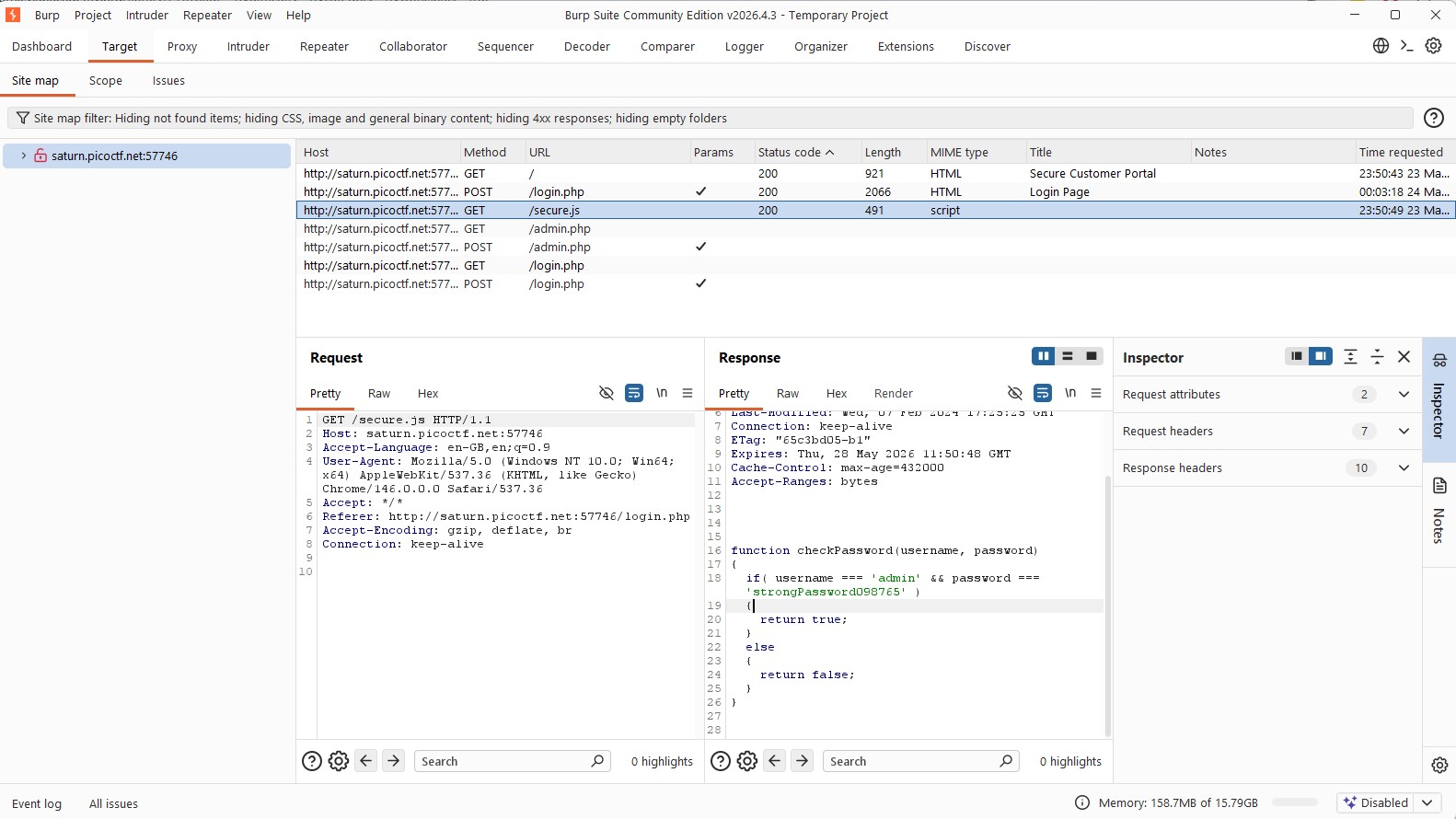This screenshot has width=1456, height=819.
Task: Open Inspector side tab icon
Action: click(1439, 360)
